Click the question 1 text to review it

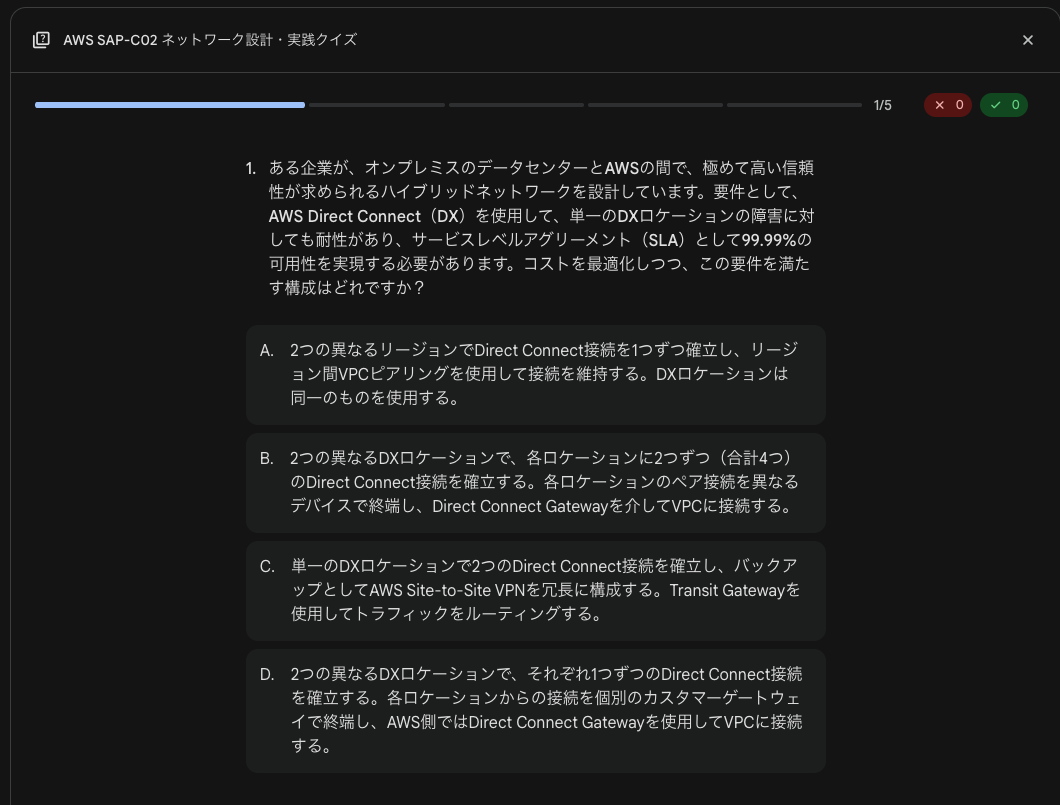point(540,228)
